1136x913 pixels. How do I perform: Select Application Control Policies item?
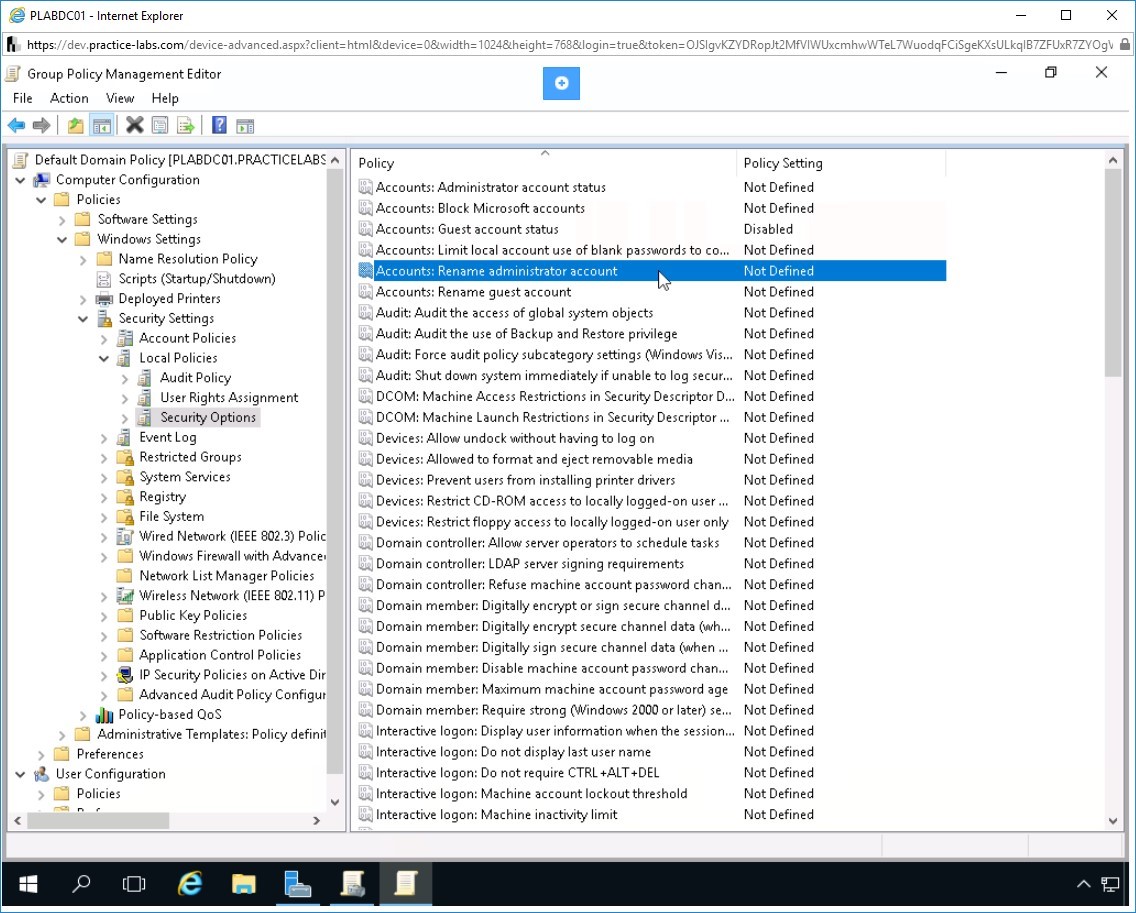tap(220, 655)
